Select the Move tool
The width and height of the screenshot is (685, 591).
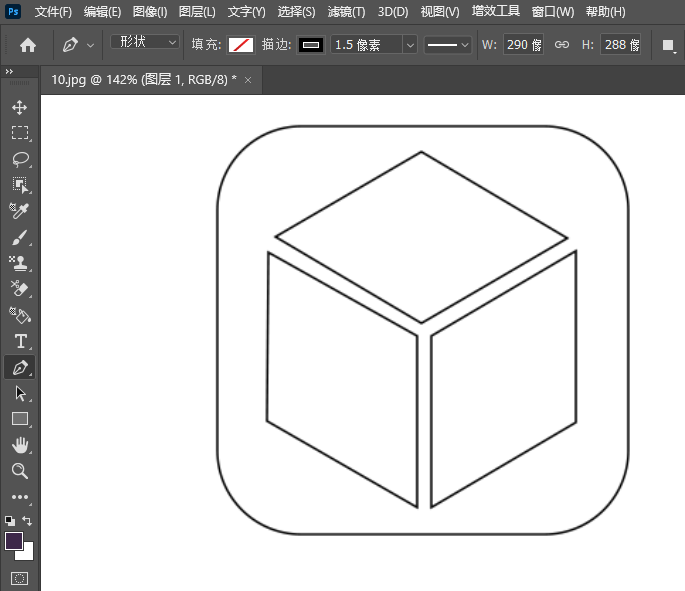20,107
